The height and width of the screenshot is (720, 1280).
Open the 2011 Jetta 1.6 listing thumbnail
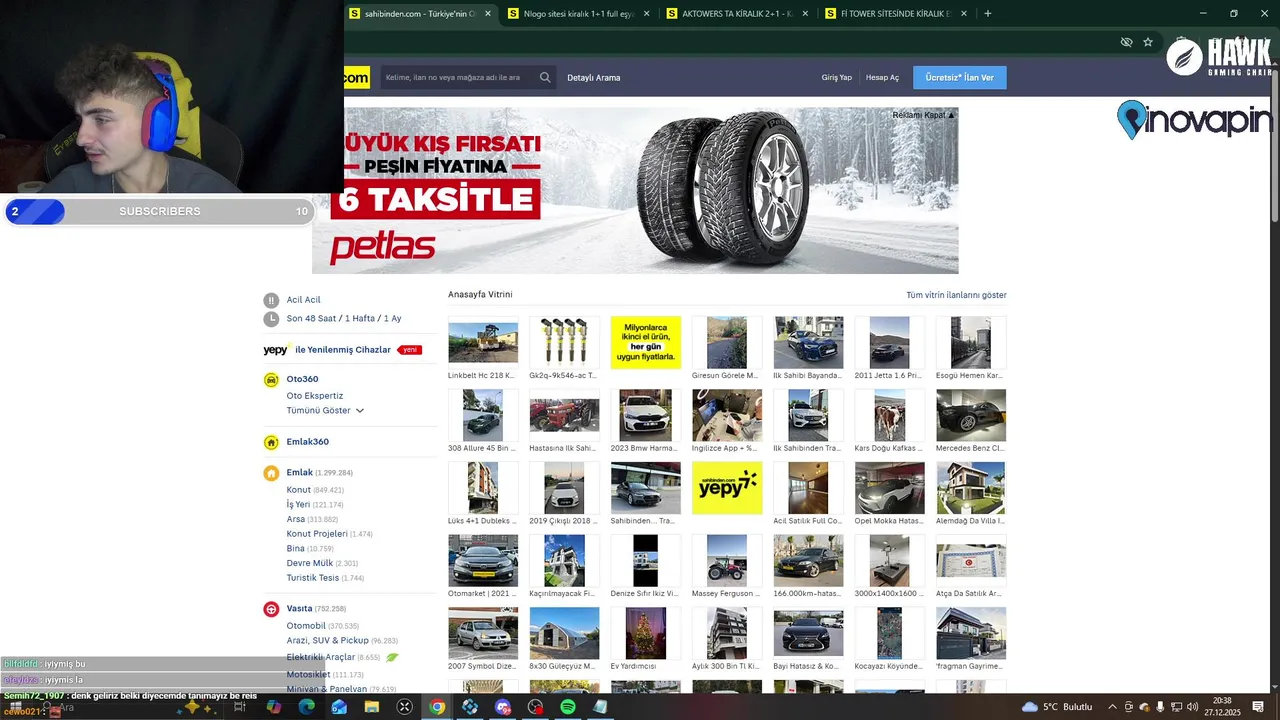tap(889, 343)
